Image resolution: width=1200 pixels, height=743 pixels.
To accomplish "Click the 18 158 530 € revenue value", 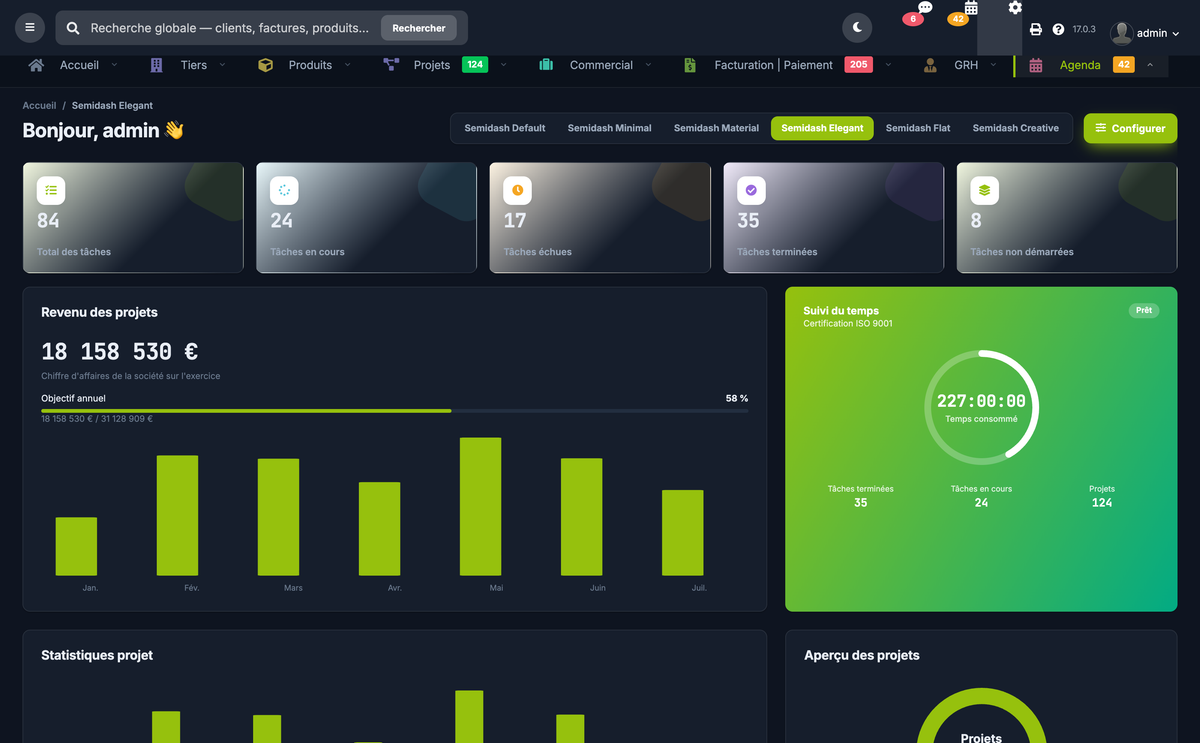I will 119,352.
